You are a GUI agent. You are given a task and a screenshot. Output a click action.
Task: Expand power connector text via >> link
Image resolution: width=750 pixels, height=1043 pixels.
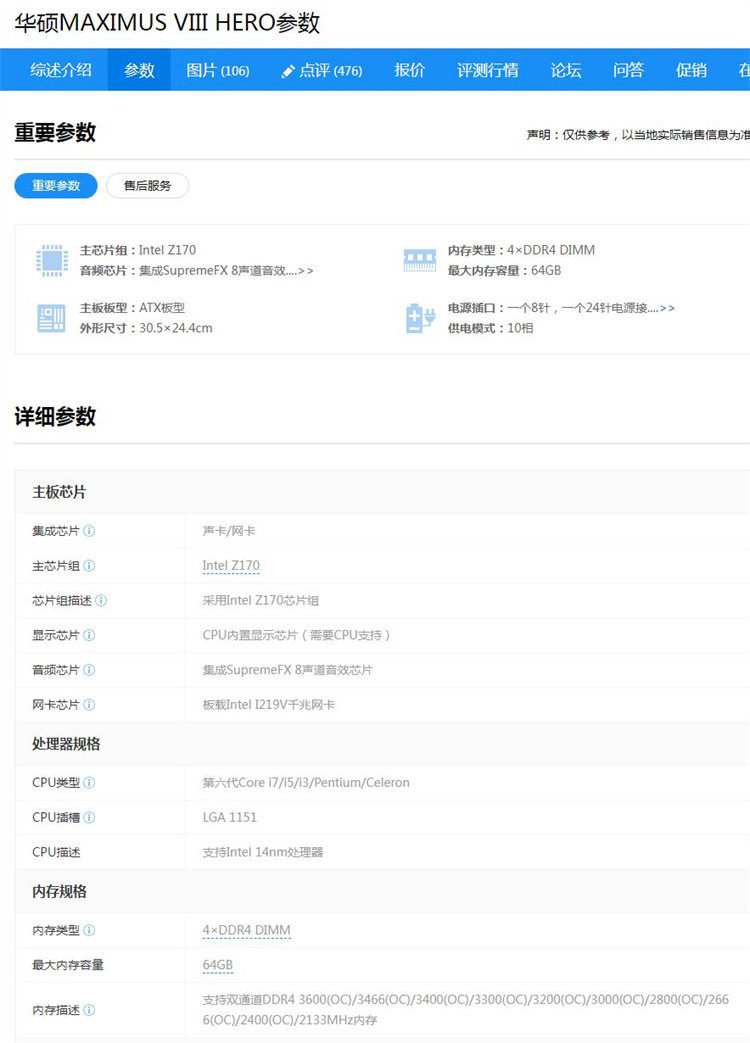coord(667,308)
